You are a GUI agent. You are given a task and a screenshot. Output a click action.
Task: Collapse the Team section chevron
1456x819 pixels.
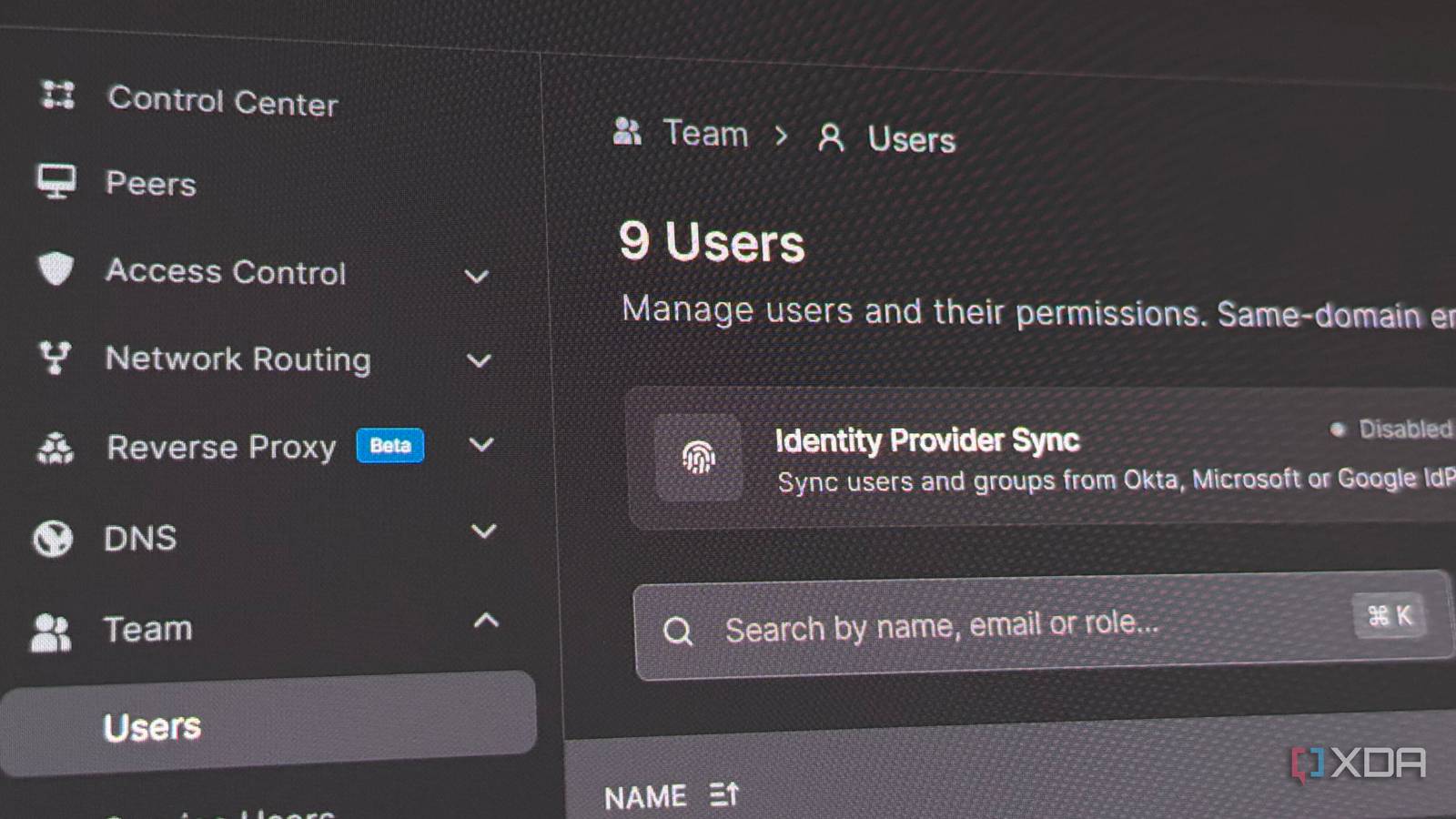click(x=487, y=621)
